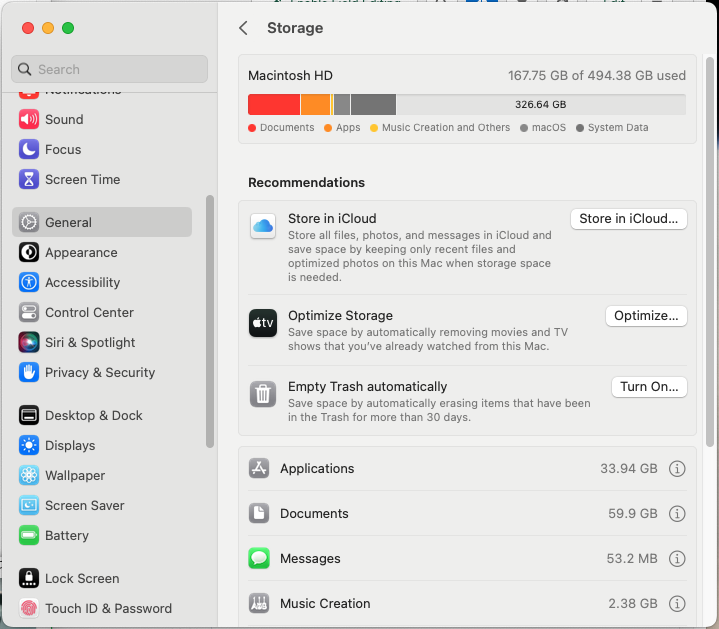Open Displays sun icon

tap(28, 446)
